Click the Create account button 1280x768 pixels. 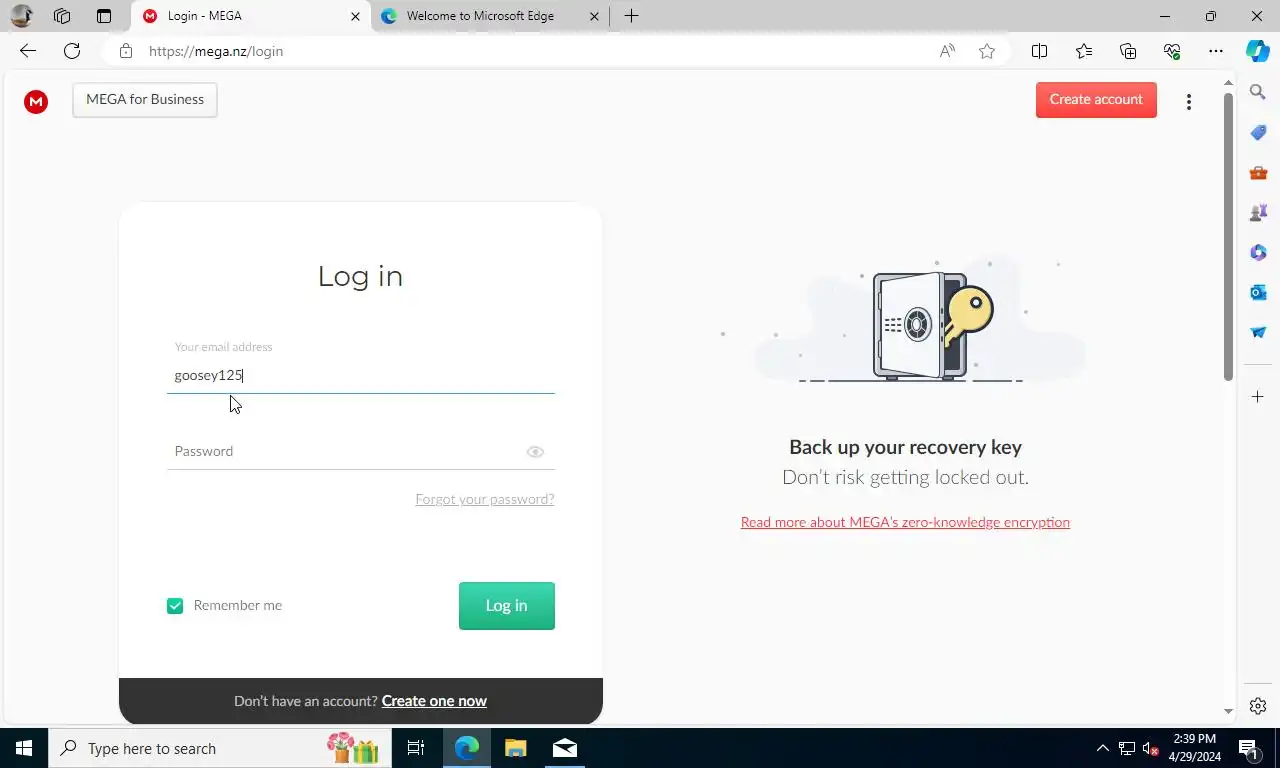pos(1096,100)
